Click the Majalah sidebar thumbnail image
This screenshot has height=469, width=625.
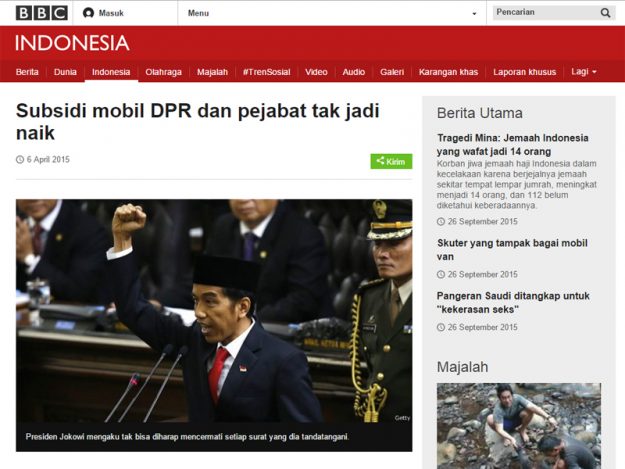point(518,425)
